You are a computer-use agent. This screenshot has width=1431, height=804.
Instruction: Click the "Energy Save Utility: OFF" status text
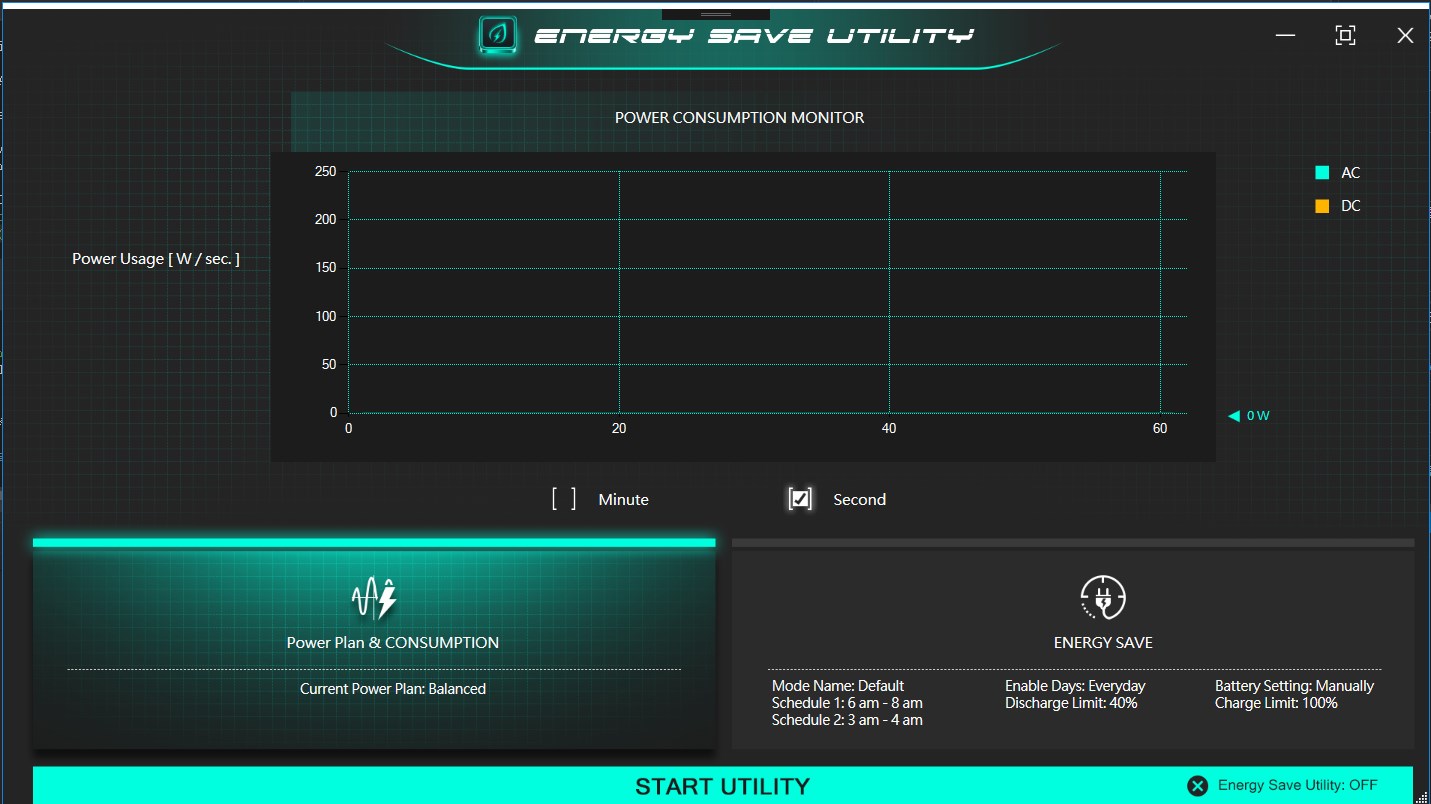pyautogui.click(x=1298, y=786)
